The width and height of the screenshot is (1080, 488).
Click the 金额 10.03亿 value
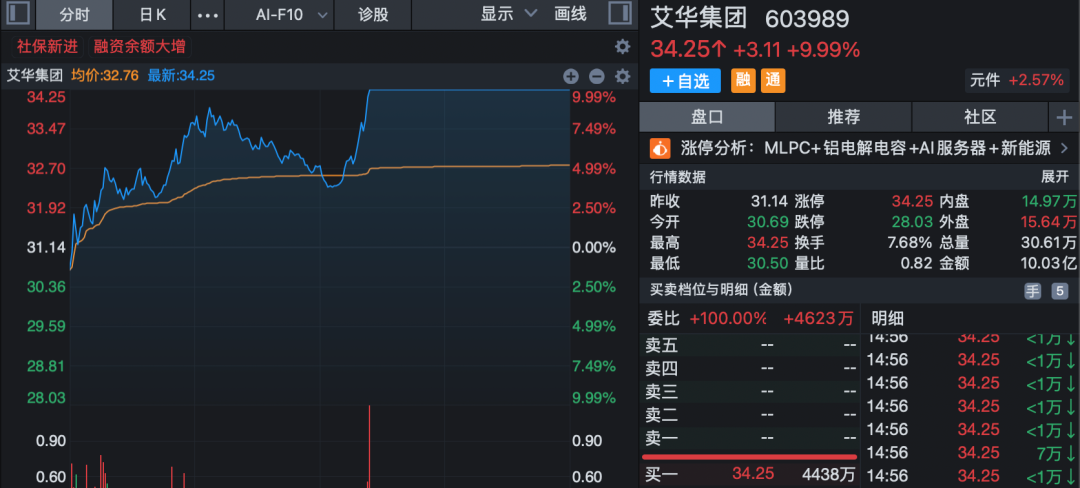1047,264
